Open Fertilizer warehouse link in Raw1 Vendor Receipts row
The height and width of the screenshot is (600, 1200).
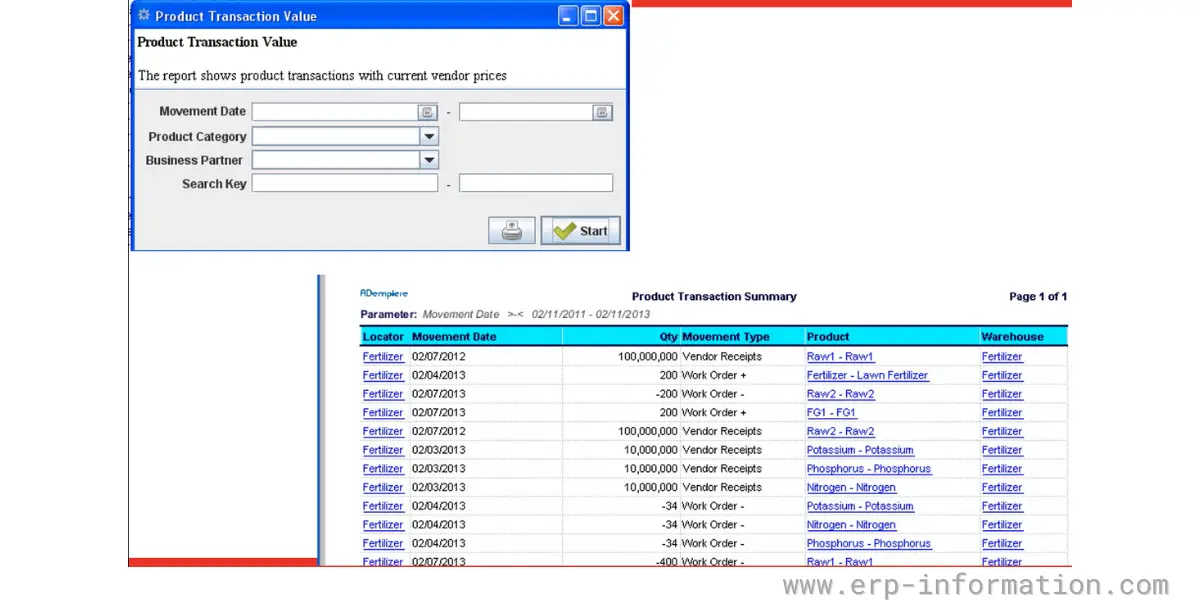click(x=1002, y=357)
